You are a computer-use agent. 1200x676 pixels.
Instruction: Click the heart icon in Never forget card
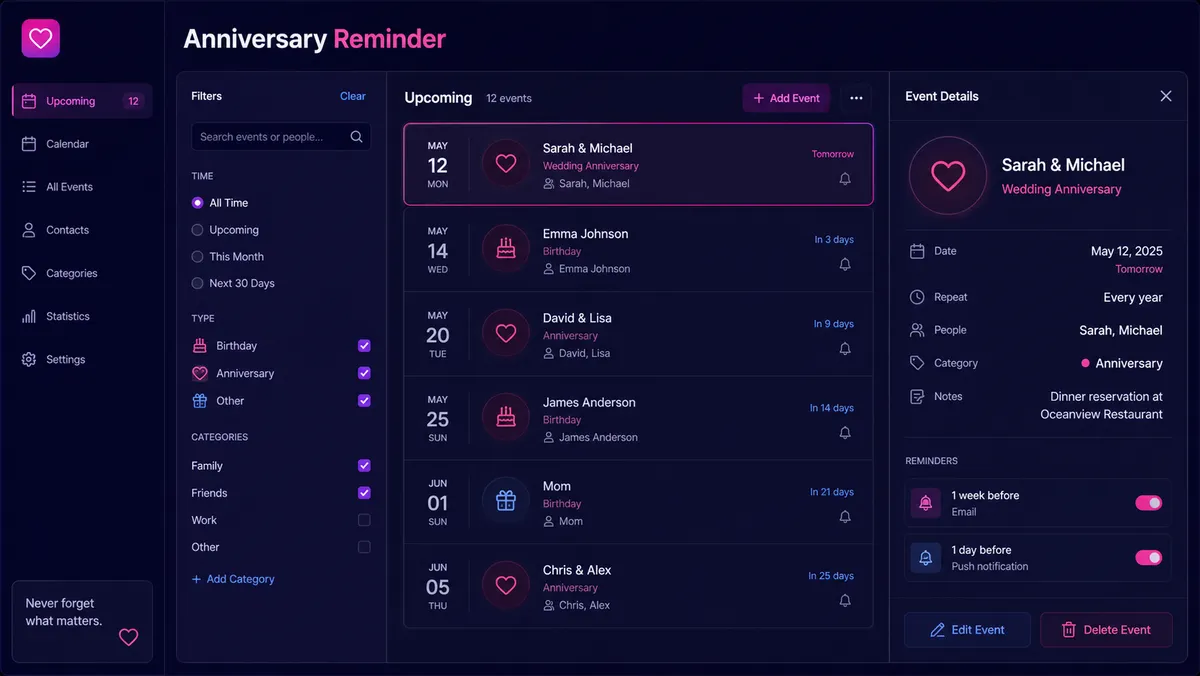click(128, 637)
